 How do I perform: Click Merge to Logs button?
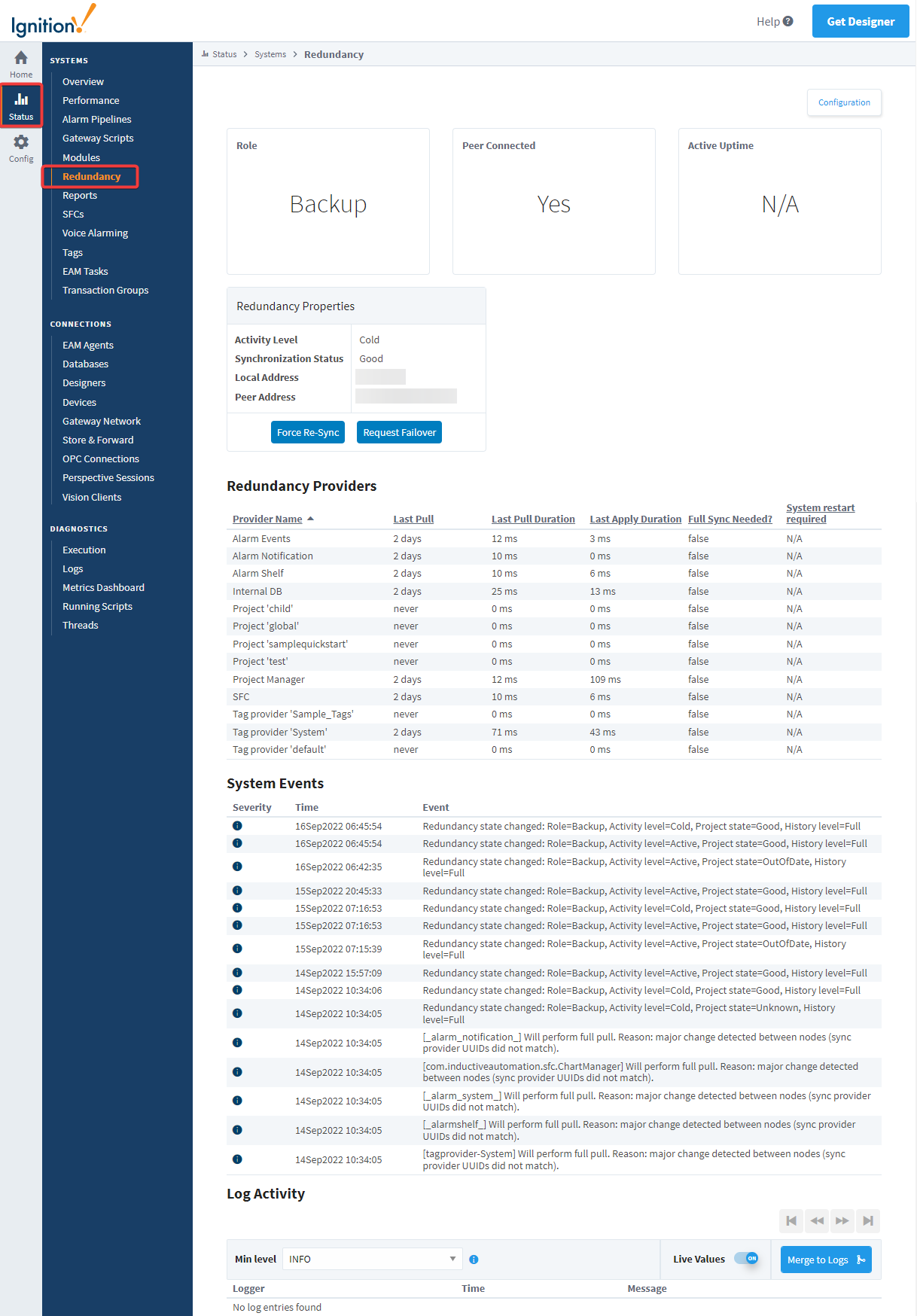tap(826, 1260)
